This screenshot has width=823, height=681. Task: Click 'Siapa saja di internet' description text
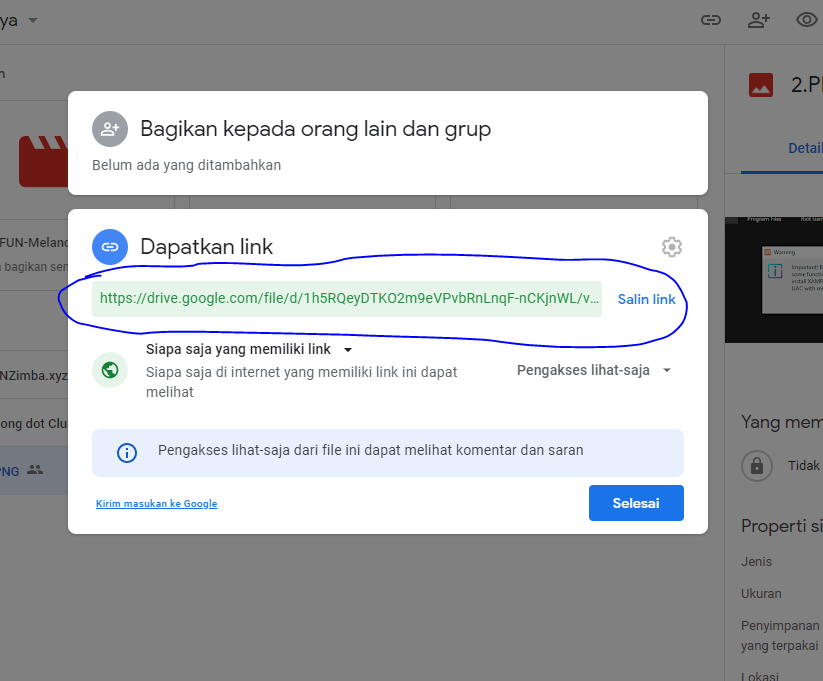click(x=301, y=382)
